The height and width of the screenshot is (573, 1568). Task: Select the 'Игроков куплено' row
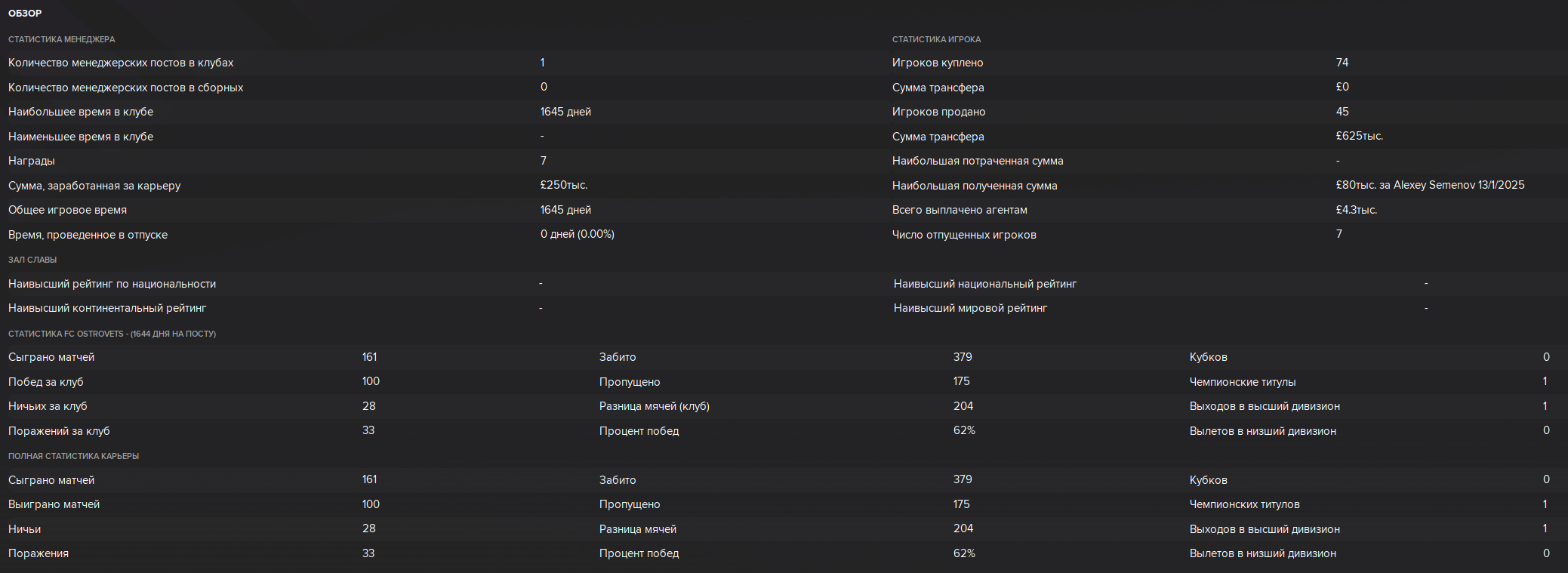1228,63
